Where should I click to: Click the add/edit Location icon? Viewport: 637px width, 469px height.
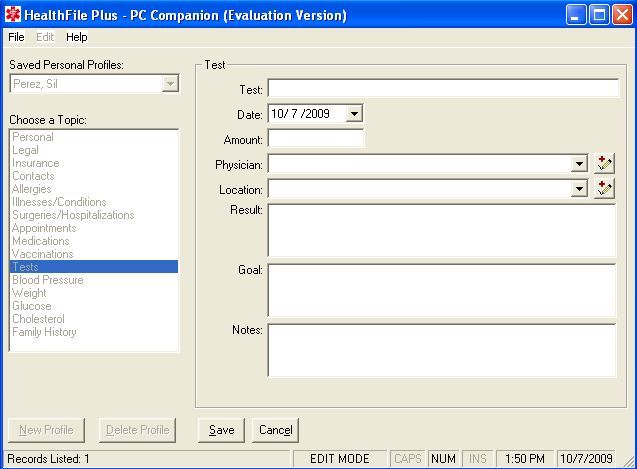click(604, 189)
